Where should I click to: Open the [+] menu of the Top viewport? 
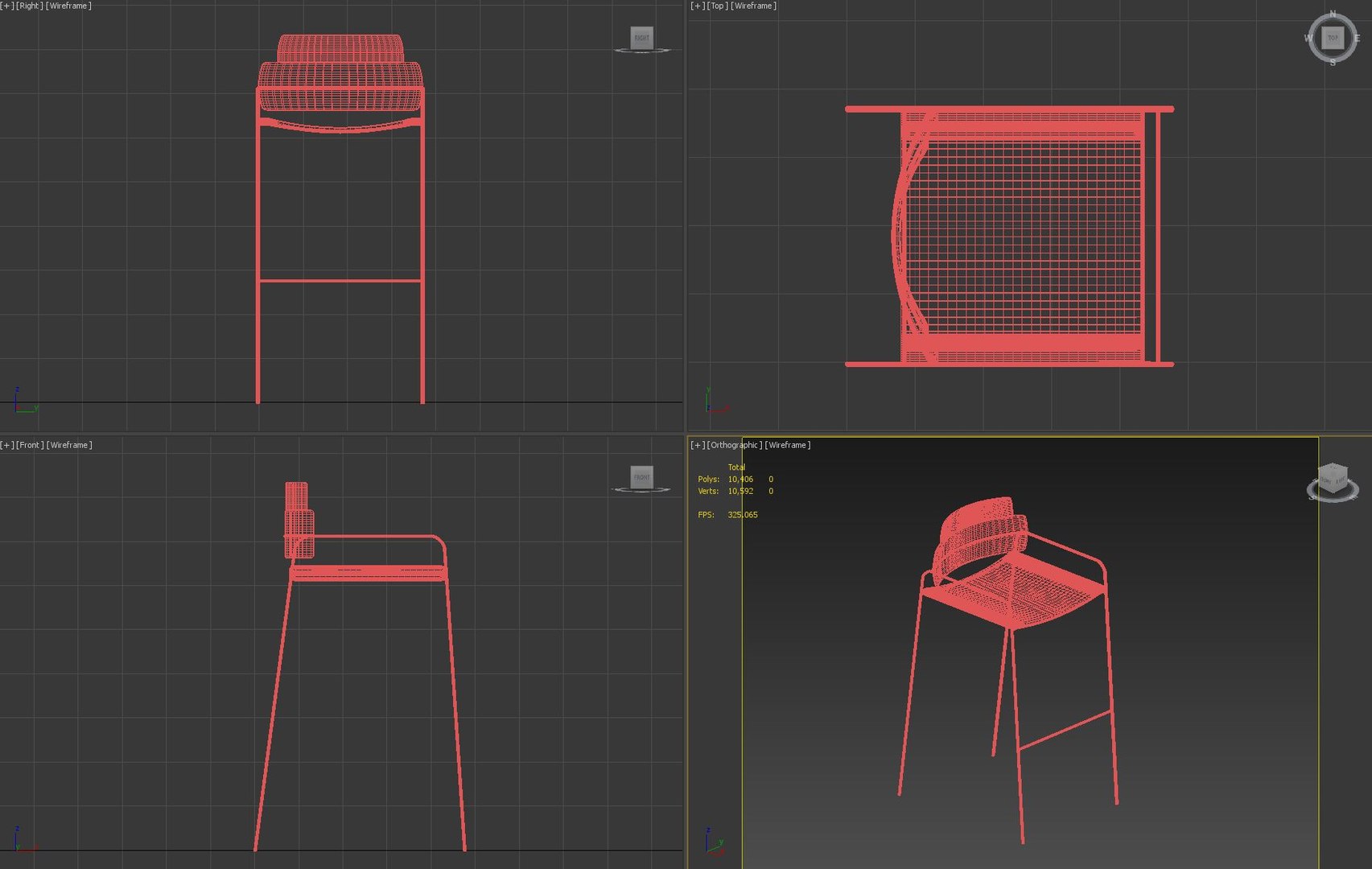click(x=698, y=6)
